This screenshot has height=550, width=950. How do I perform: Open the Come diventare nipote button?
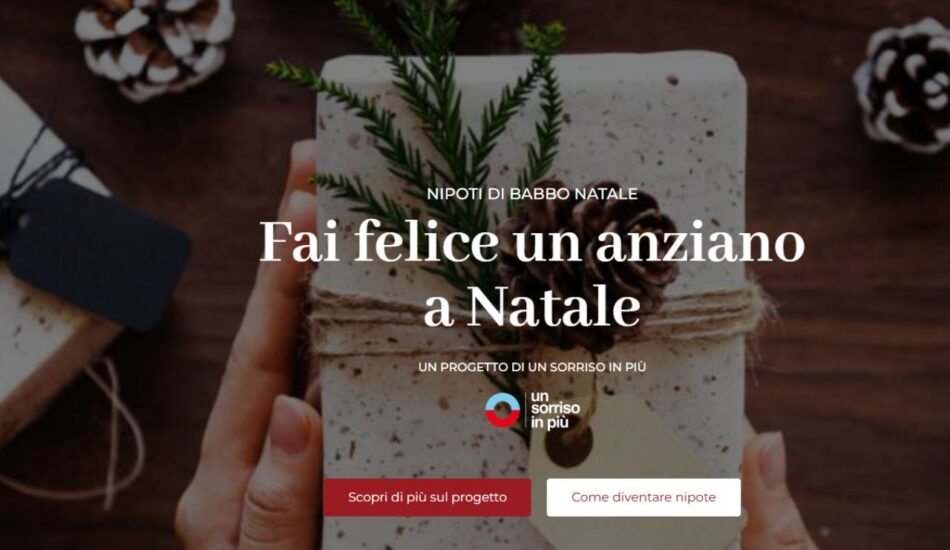[x=643, y=497]
